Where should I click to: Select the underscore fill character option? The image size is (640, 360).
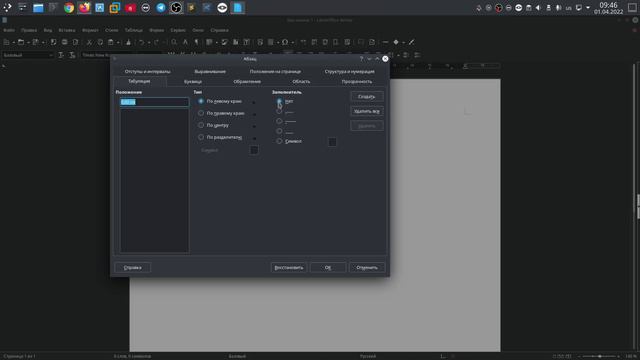[x=284, y=131]
